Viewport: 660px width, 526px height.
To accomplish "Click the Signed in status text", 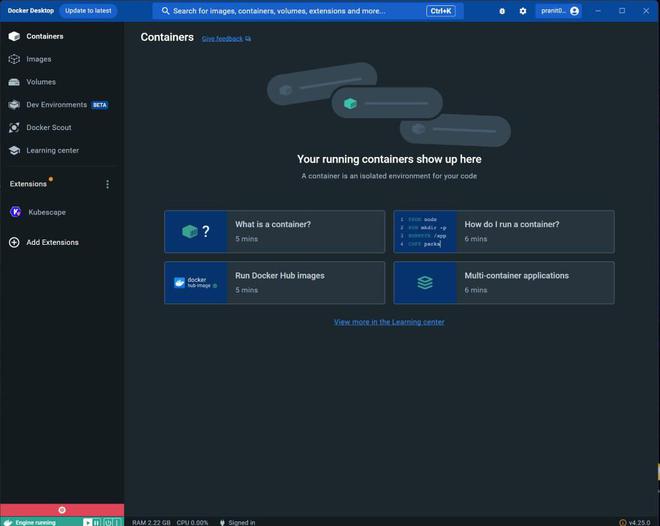I will 242,523.
